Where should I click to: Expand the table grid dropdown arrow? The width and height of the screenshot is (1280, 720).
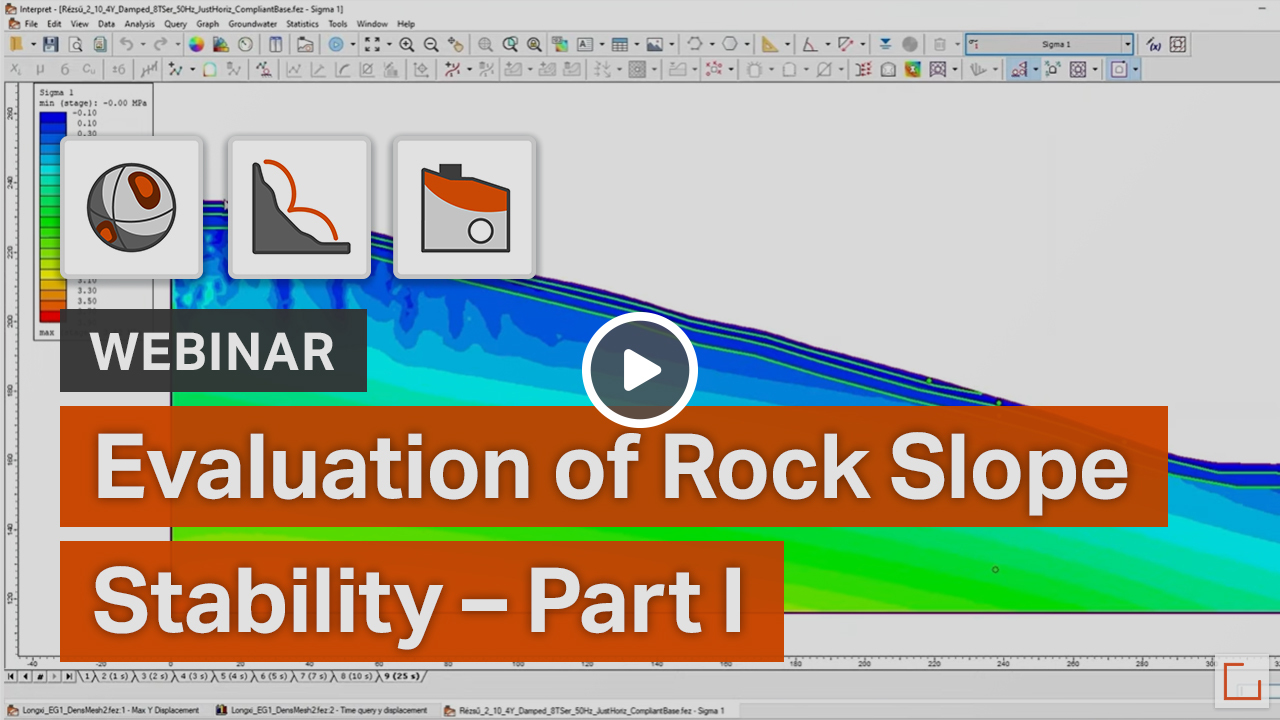pyautogui.click(x=636, y=44)
